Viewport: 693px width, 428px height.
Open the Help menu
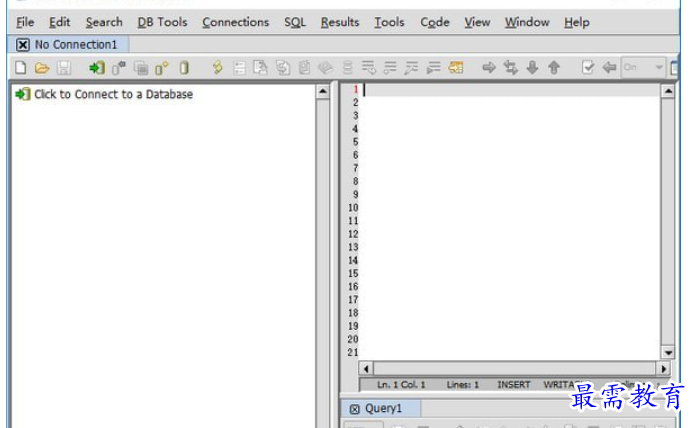[576, 22]
